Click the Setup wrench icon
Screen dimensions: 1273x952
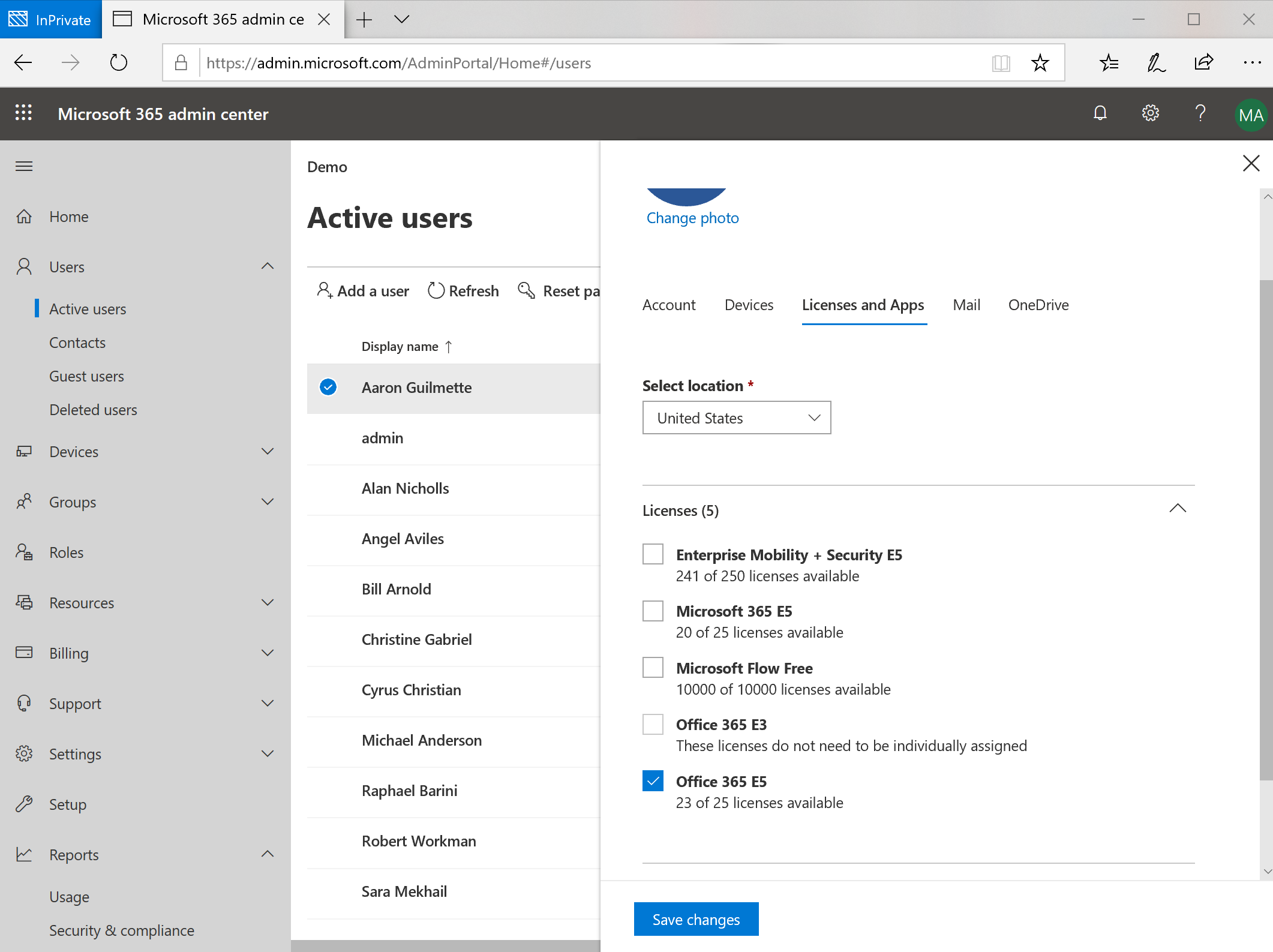click(24, 804)
